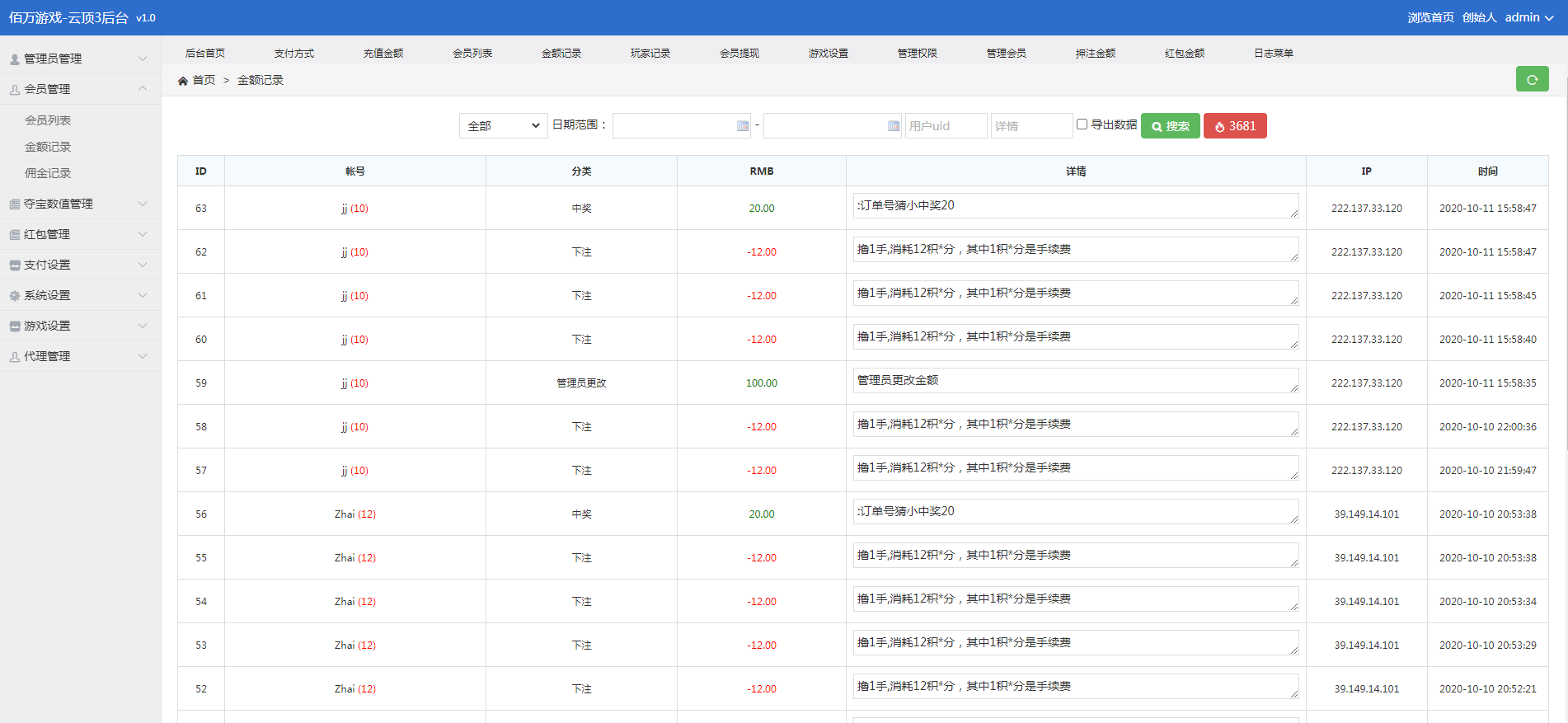Click the red 3681 button

1235,126
